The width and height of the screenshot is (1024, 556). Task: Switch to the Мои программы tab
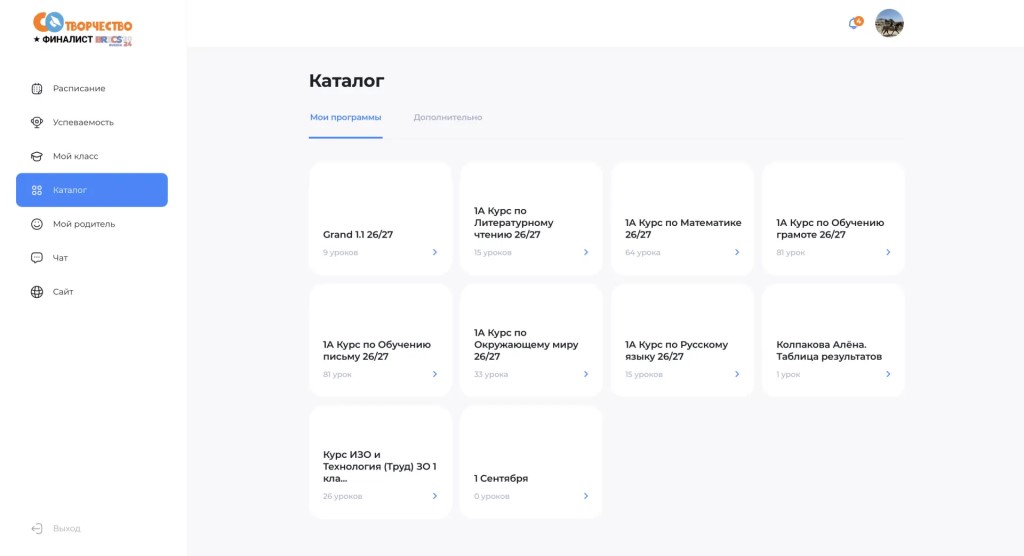point(345,118)
